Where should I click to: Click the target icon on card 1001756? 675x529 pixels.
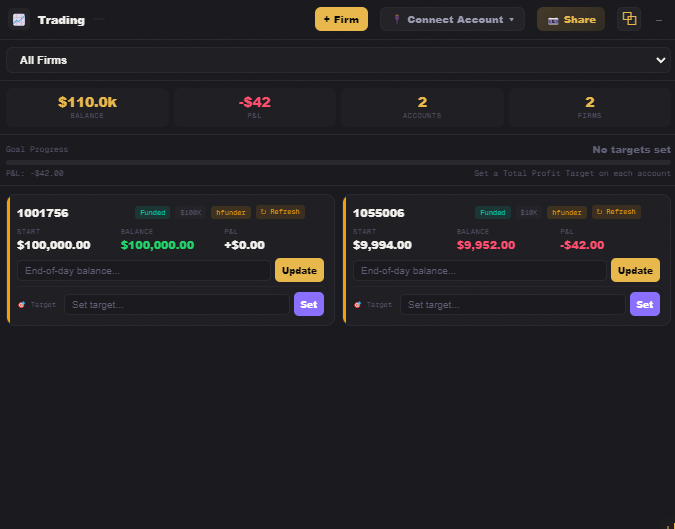click(x=22, y=305)
